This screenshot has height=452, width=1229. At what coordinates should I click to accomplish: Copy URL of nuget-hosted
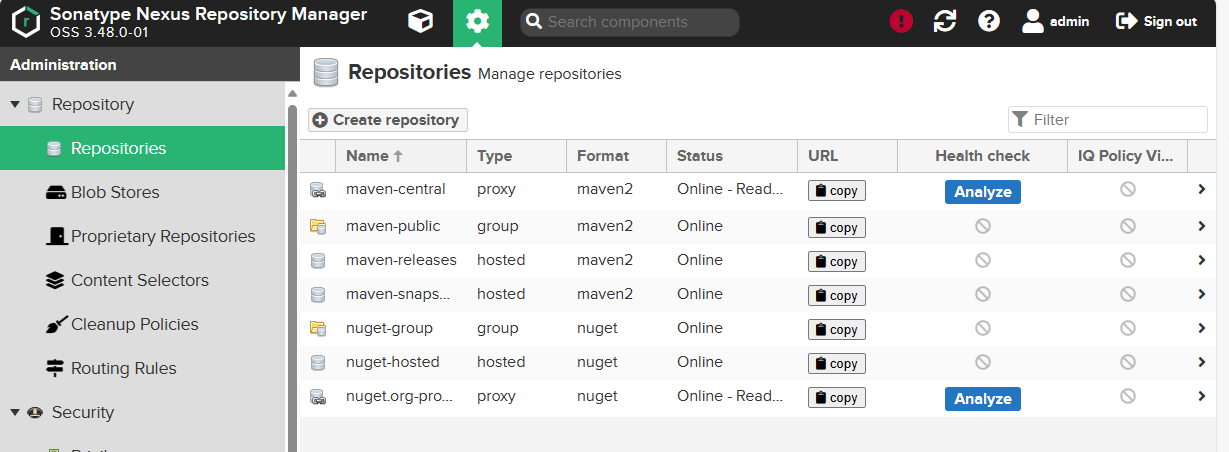click(837, 364)
